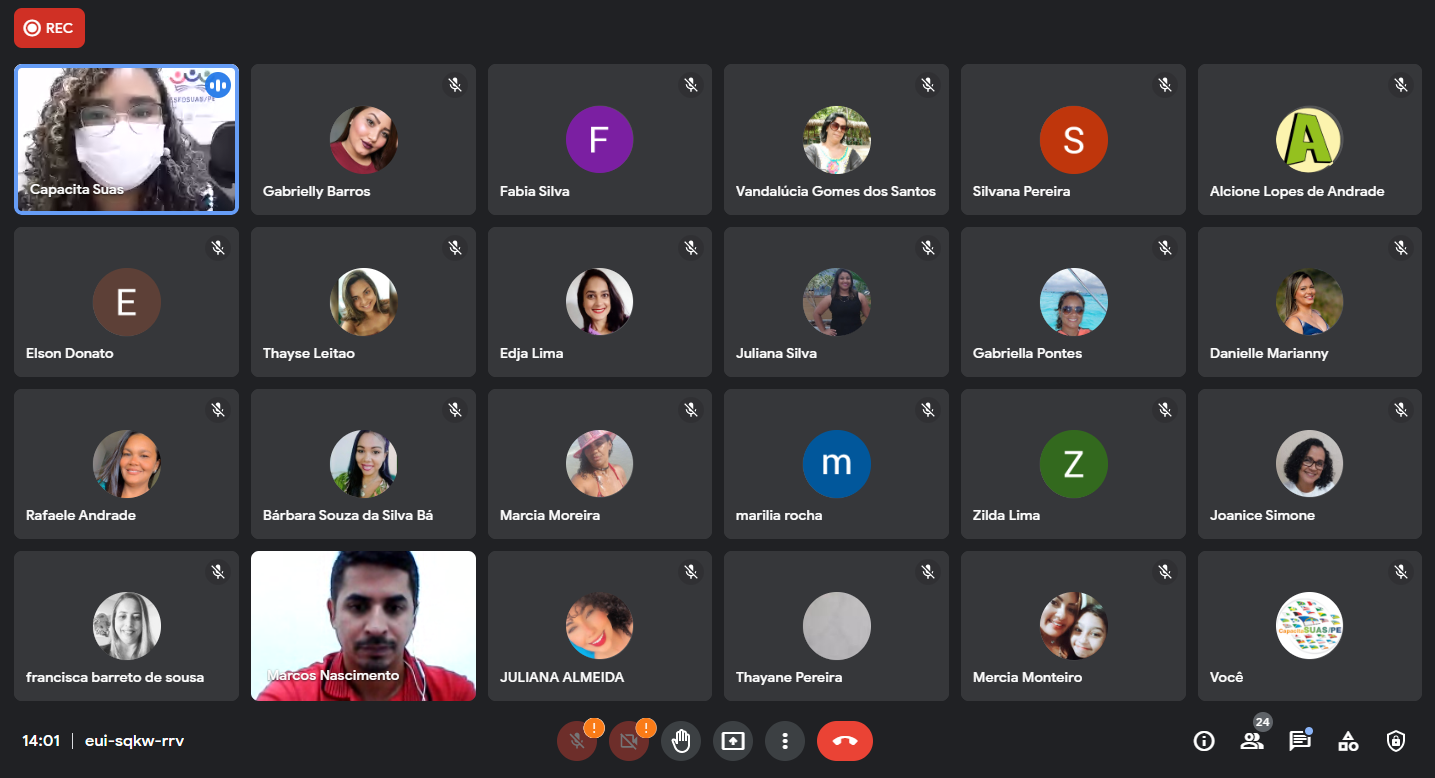1435x778 pixels.
Task: Click the raise hand icon
Action: [681, 741]
